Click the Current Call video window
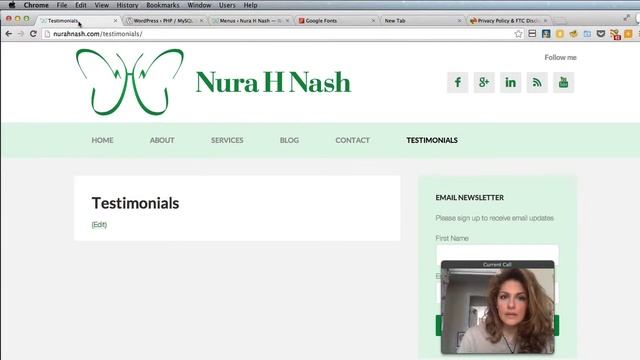The height and width of the screenshot is (360, 640). tap(498, 307)
